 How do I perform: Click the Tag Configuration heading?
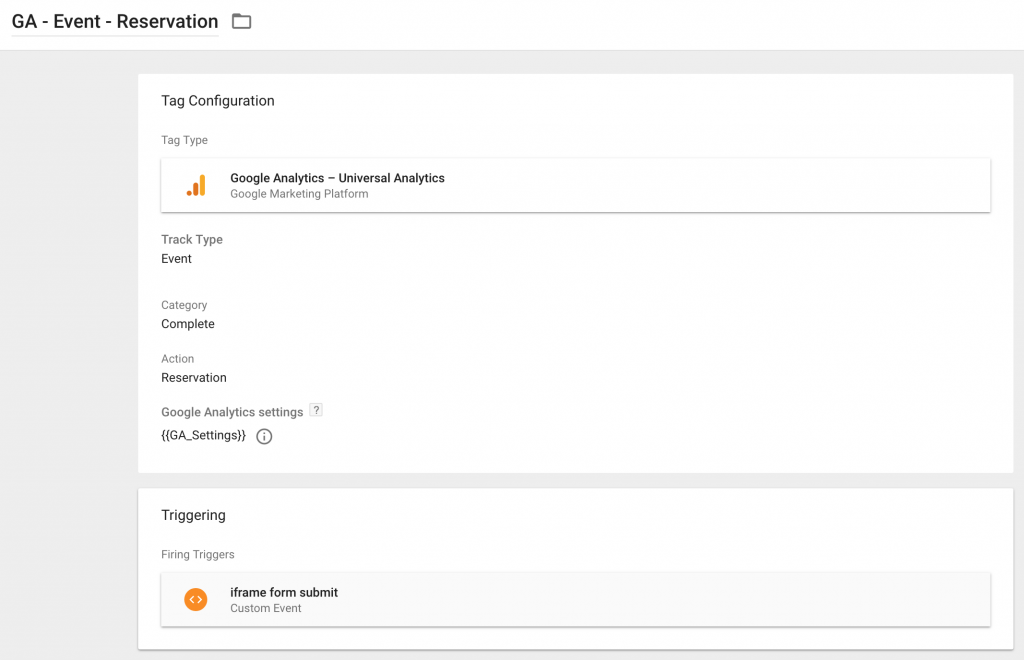tap(217, 101)
